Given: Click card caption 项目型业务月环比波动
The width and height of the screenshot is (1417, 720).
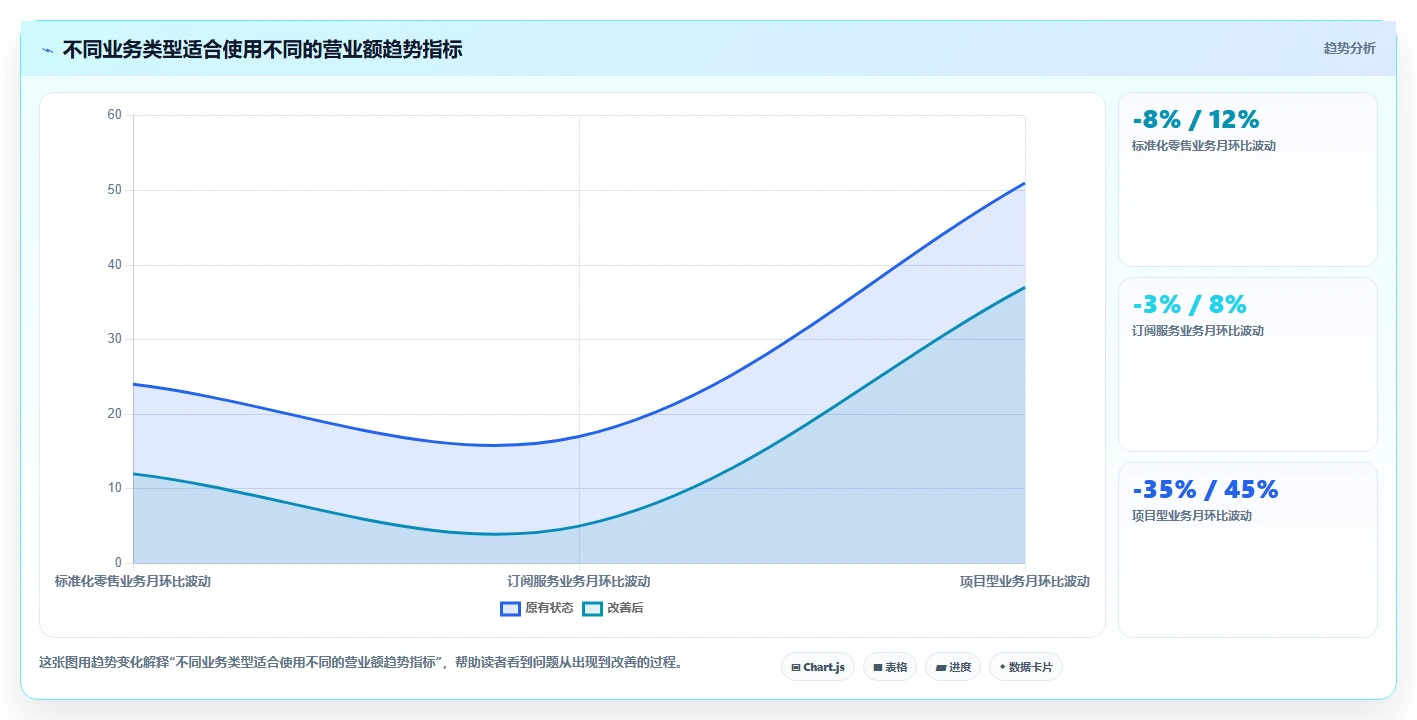Looking at the screenshot, I should pyautogui.click(x=1192, y=515).
